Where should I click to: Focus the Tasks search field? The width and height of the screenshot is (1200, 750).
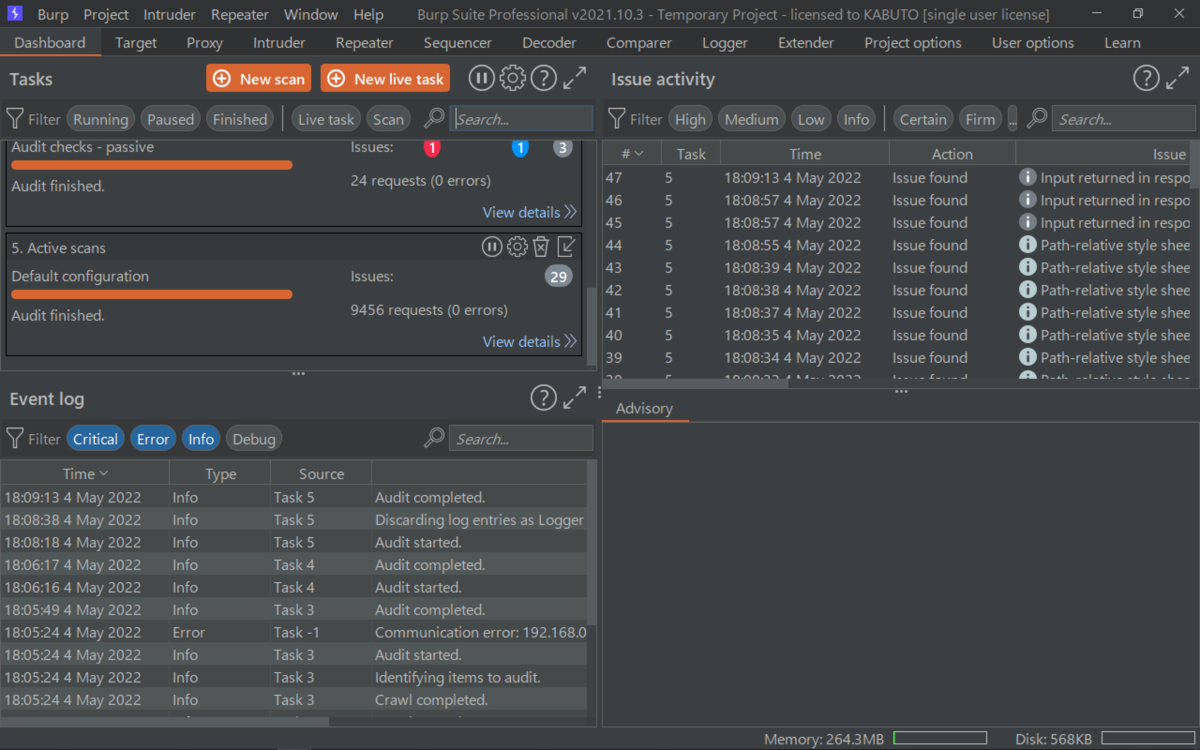coord(521,119)
